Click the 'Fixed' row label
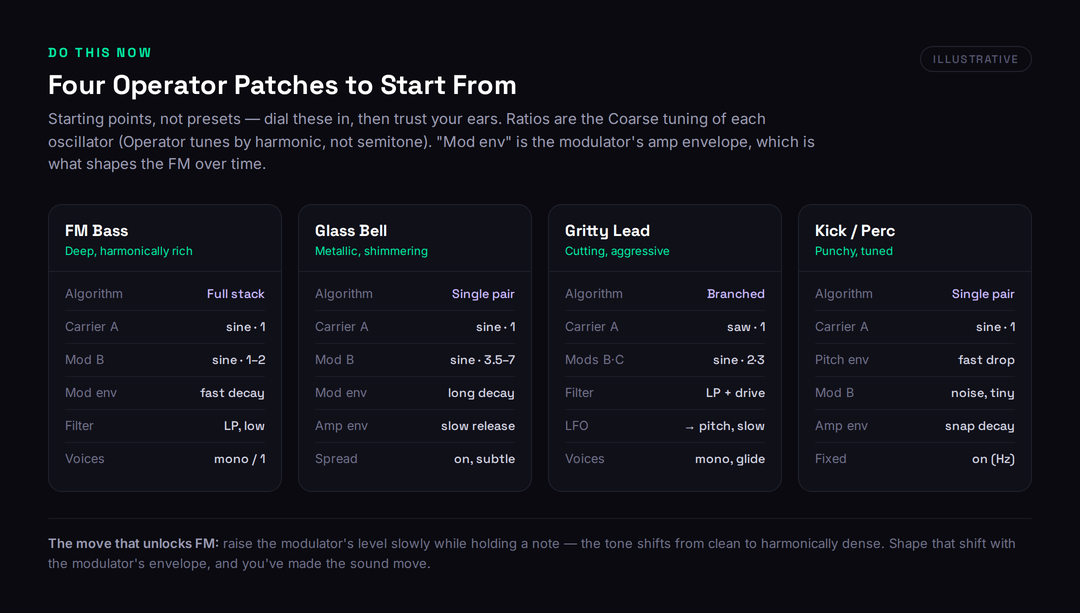The width and height of the screenshot is (1080, 613). tap(831, 459)
